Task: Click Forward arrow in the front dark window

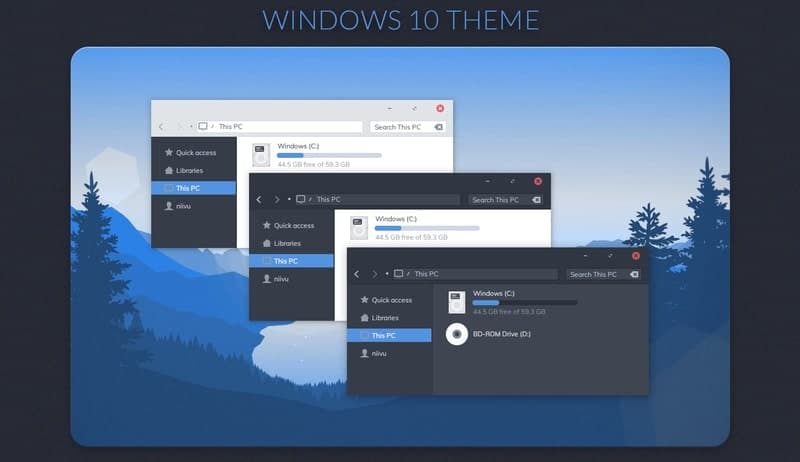Action: [374, 274]
